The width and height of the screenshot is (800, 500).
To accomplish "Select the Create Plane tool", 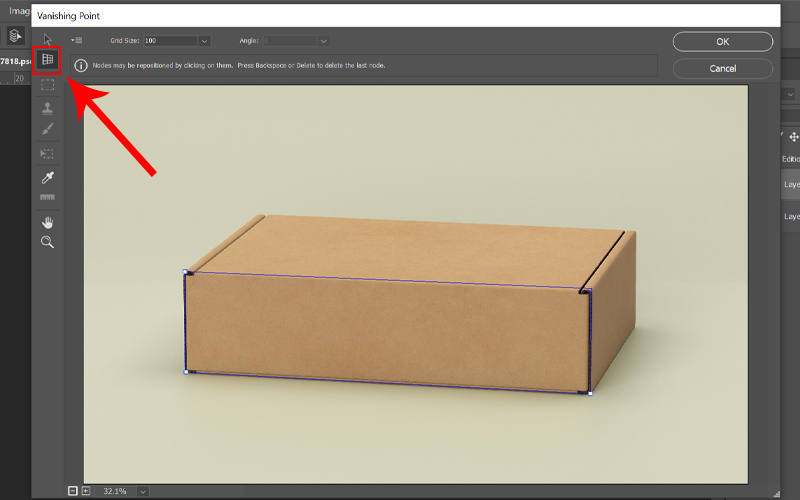I will 47,60.
